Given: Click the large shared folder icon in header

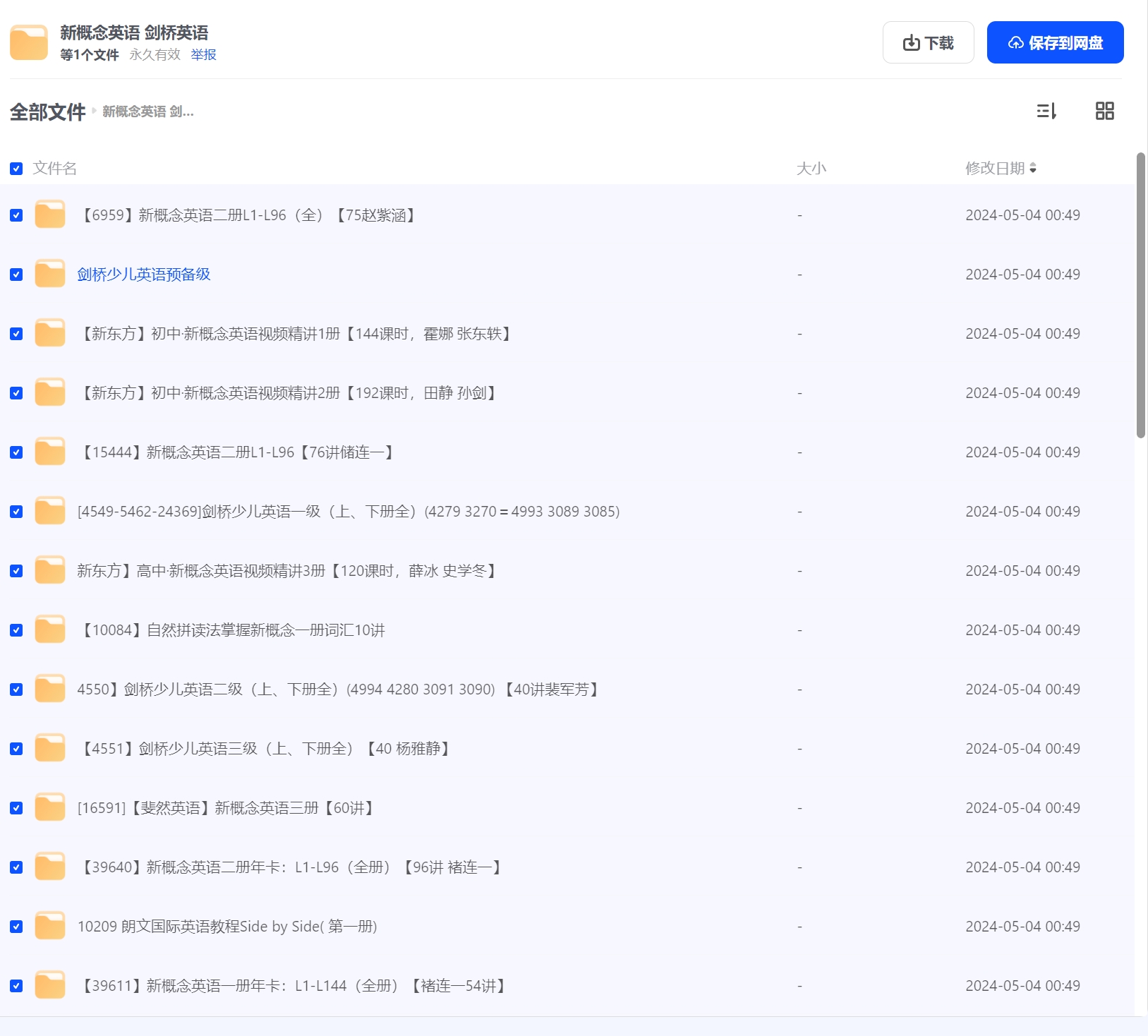Looking at the screenshot, I should pyautogui.click(x=29, y=42).
